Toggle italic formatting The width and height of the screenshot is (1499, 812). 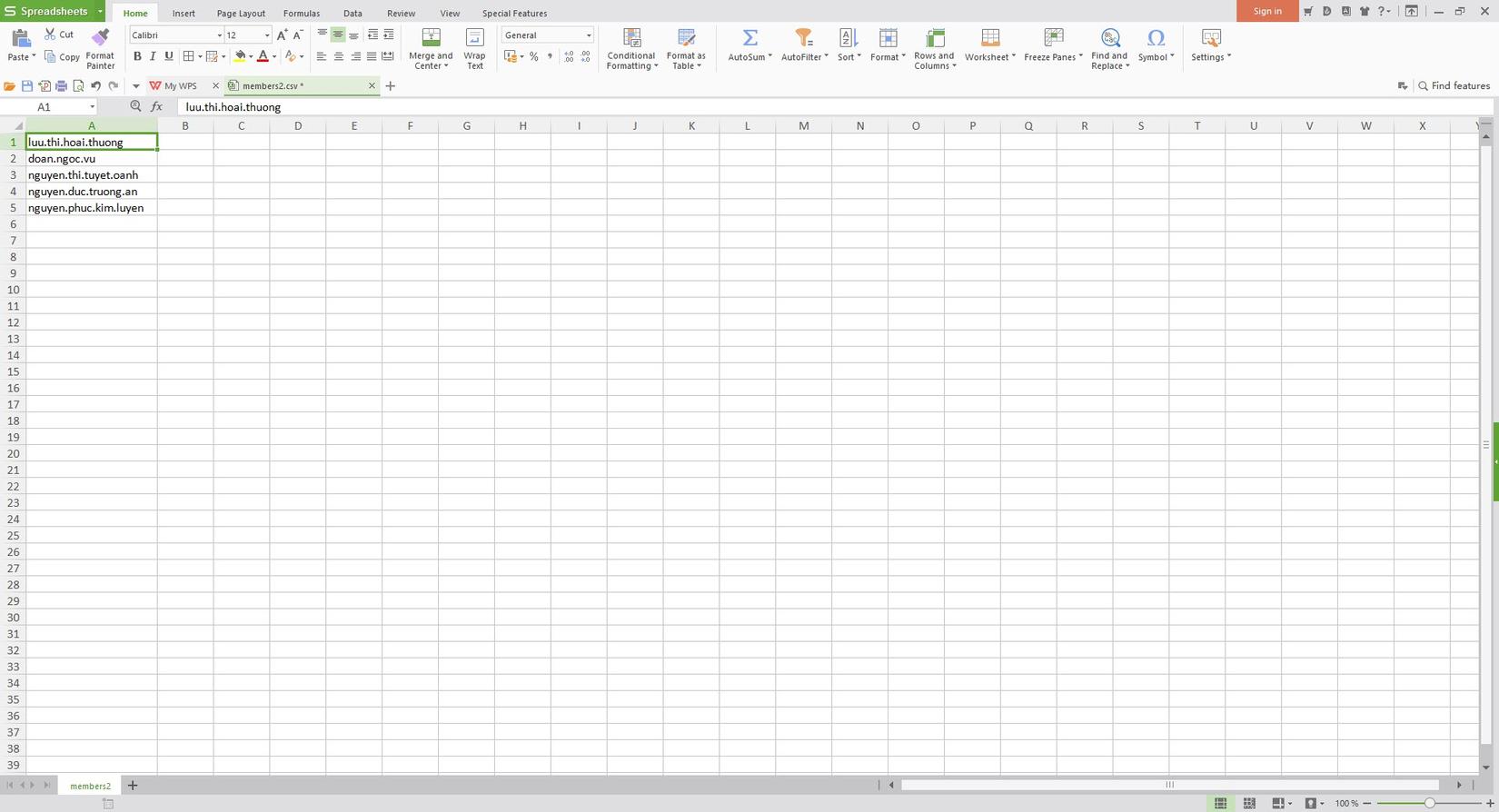click(x=153, y=56)
